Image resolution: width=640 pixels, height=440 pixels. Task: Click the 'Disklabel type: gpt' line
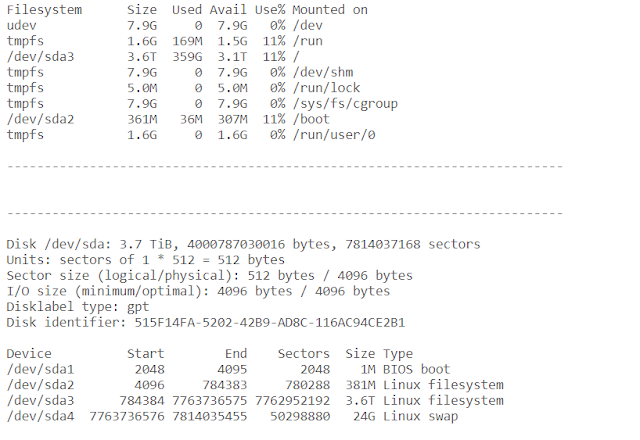pyautogui.click(x=77, y=307)
